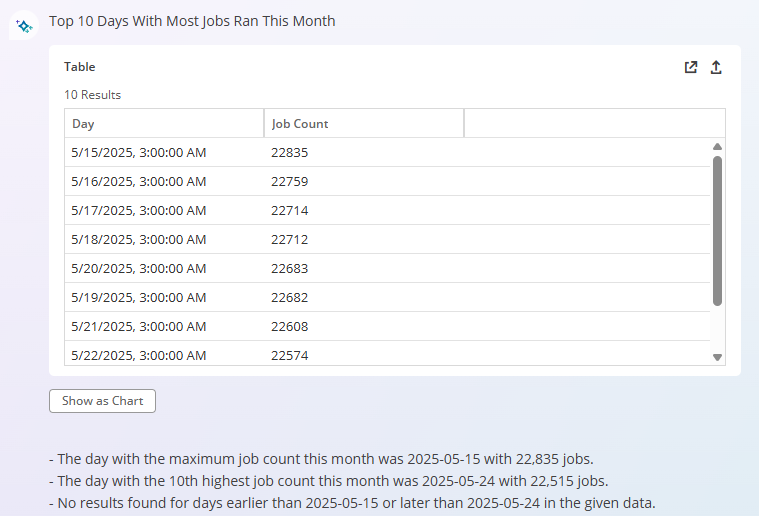Click the export upload icon

click(x=716, y=67)
